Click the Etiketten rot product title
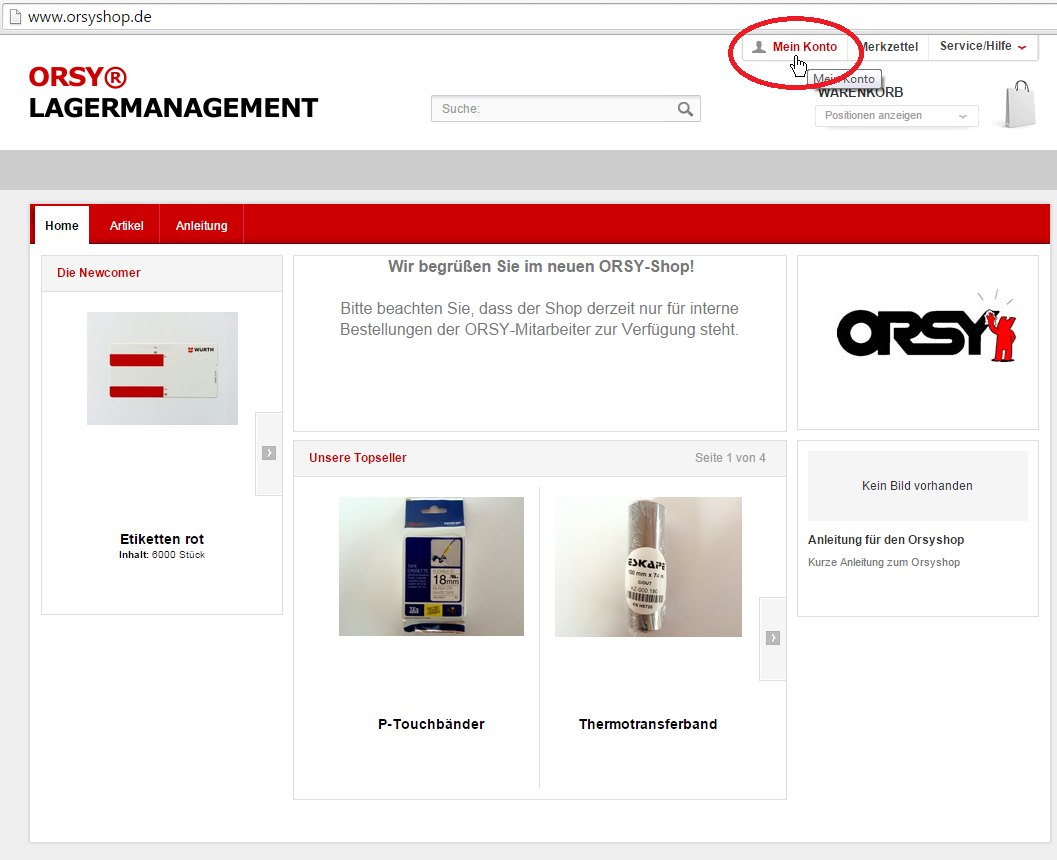Image resolution: width=1057 pixels, height=860 pixels. [x=162, y=539]
